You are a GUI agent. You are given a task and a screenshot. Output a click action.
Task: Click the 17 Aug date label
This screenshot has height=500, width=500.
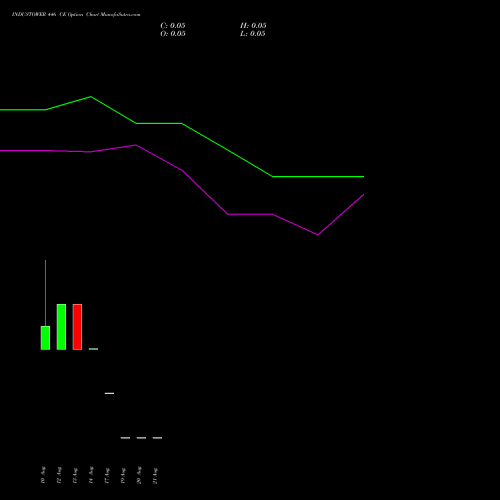107,475
